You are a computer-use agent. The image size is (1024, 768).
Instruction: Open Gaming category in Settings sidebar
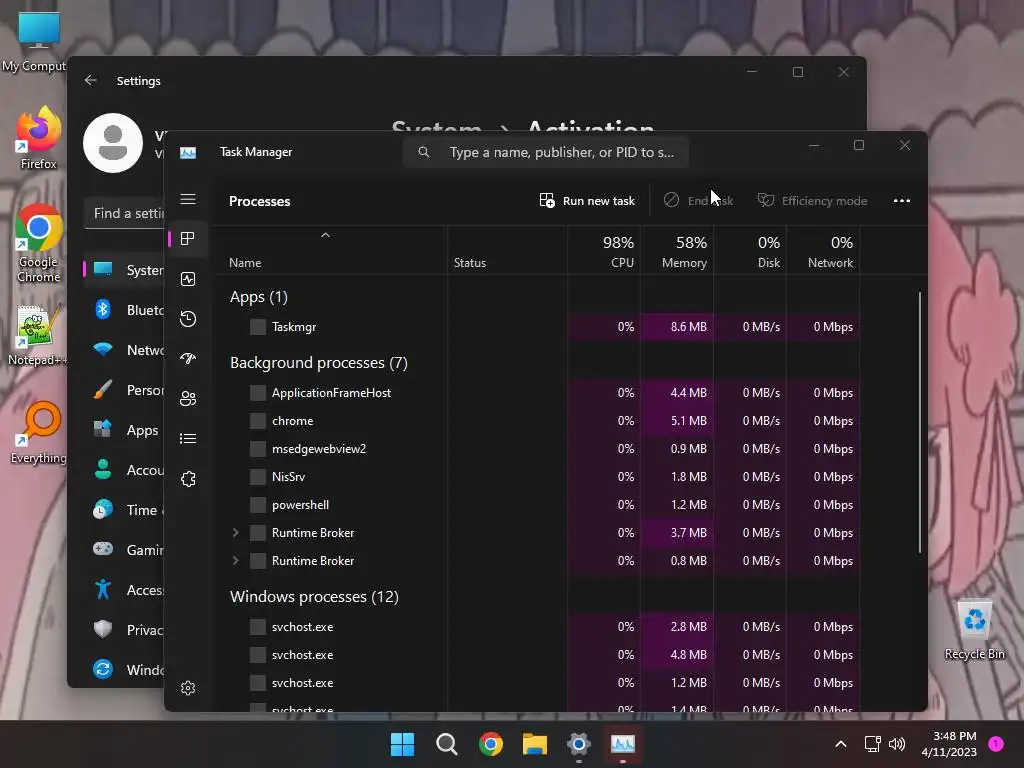[125, 550]
